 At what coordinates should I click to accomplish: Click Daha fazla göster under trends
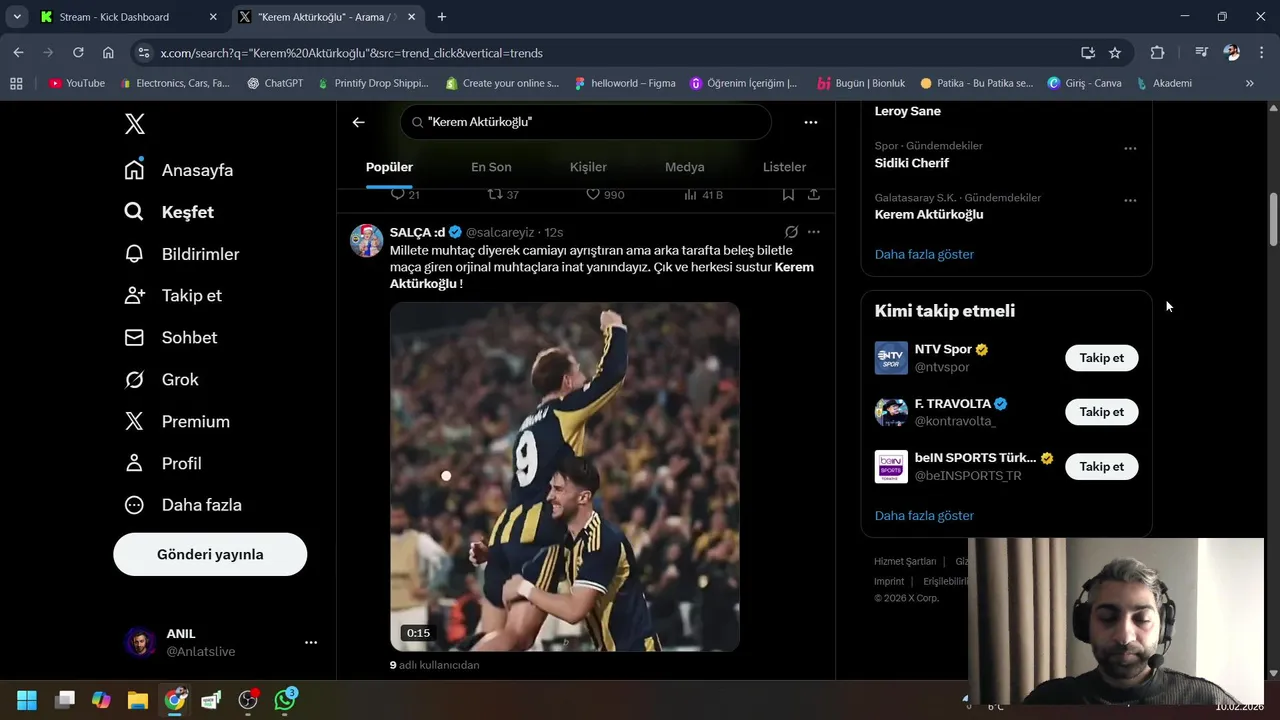point(924,254)
